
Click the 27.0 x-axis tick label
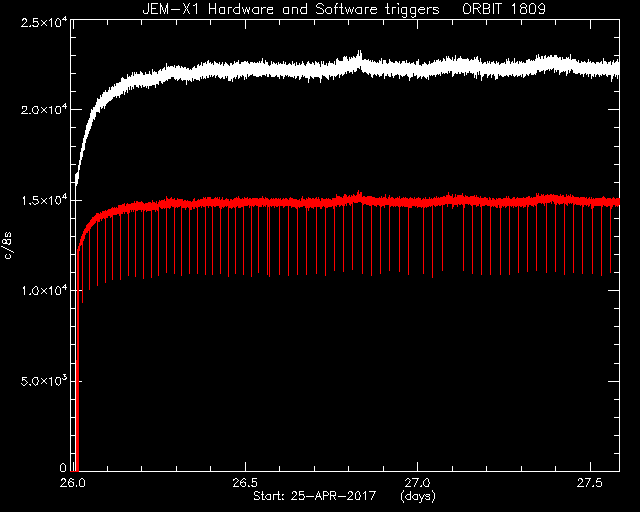[x=418, y=483]
